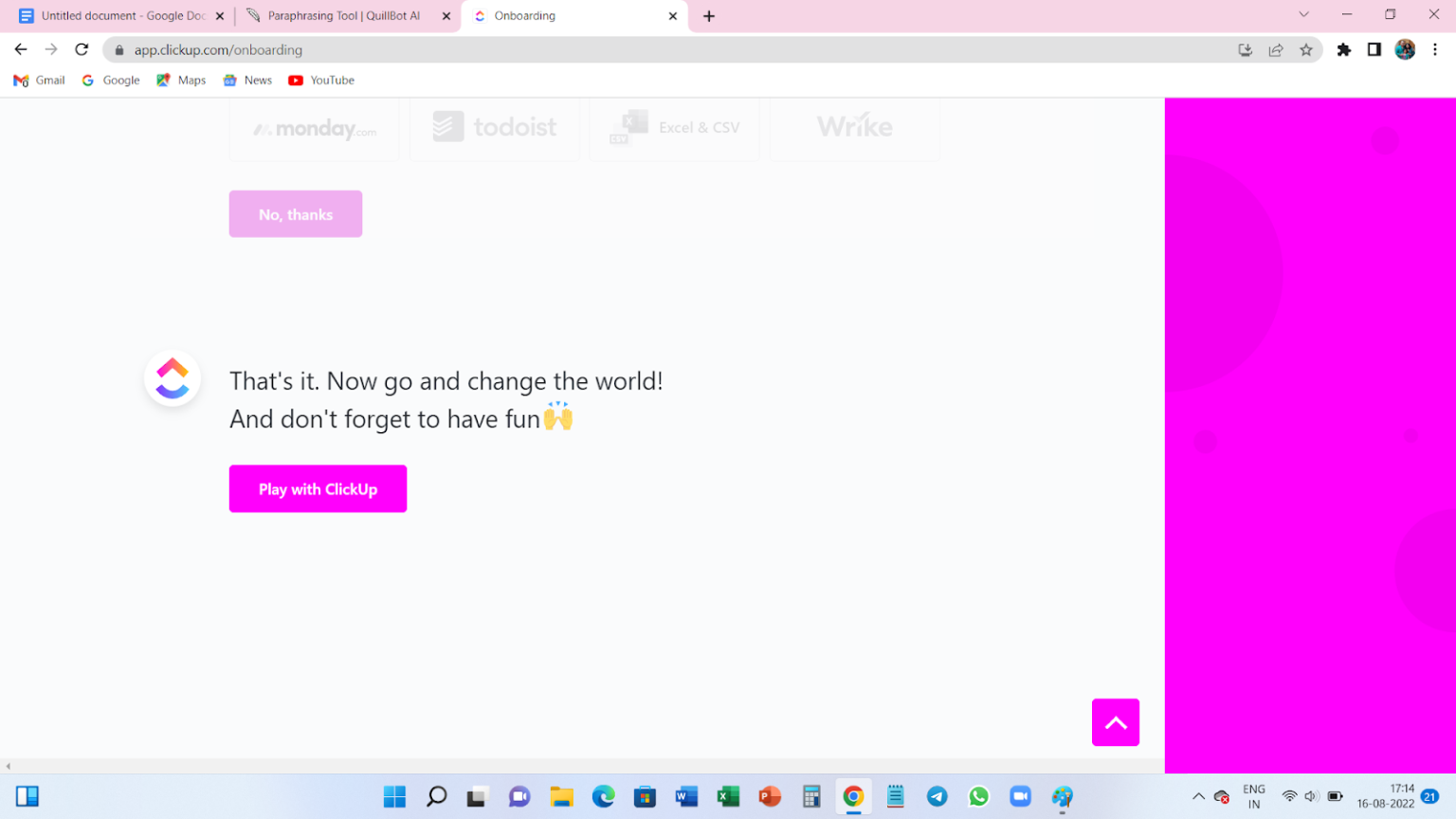Image resolution: width=1456 pixels, height=819 pixels.
Task: Toggle the bookmark star in the address bar
Action: tap(1307, 49)
